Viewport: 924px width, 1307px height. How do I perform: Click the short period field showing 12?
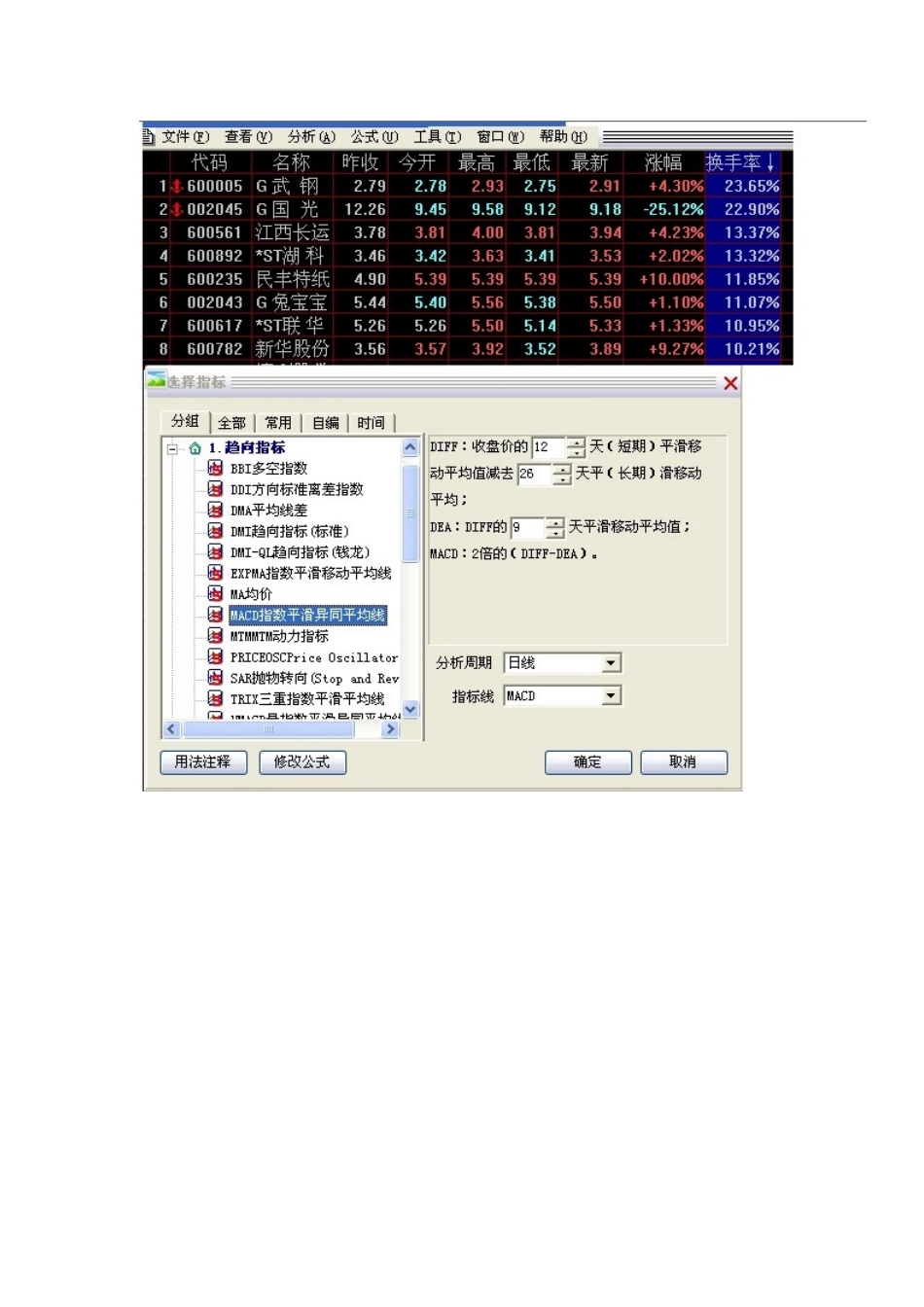[550, 447]
